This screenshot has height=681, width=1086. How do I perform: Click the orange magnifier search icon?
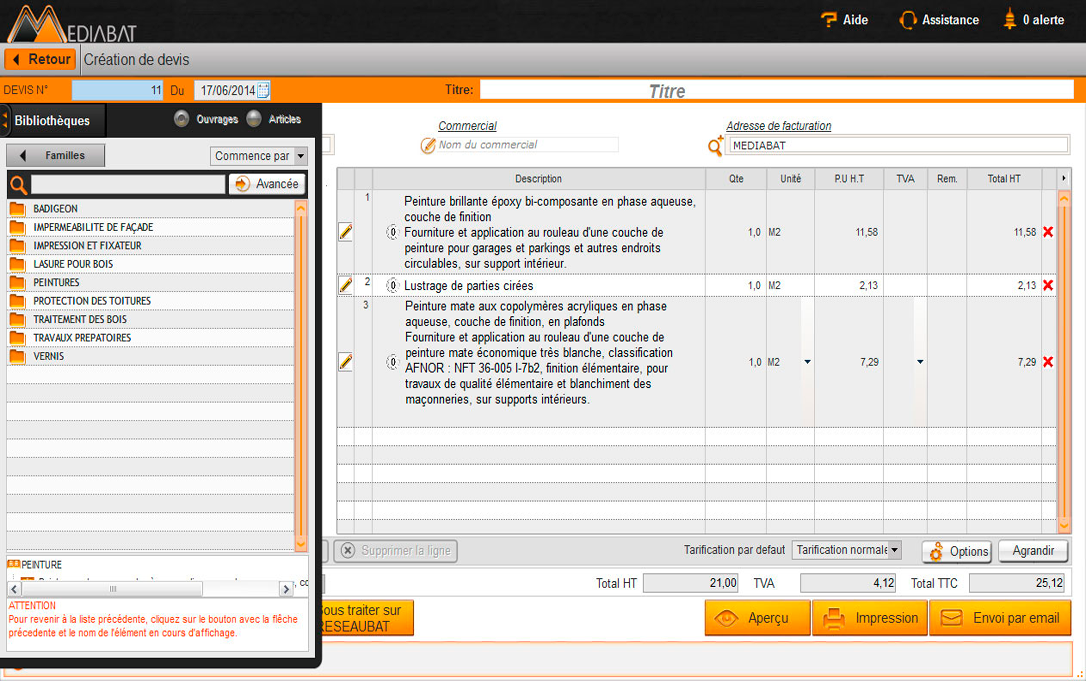pos(19,185)
